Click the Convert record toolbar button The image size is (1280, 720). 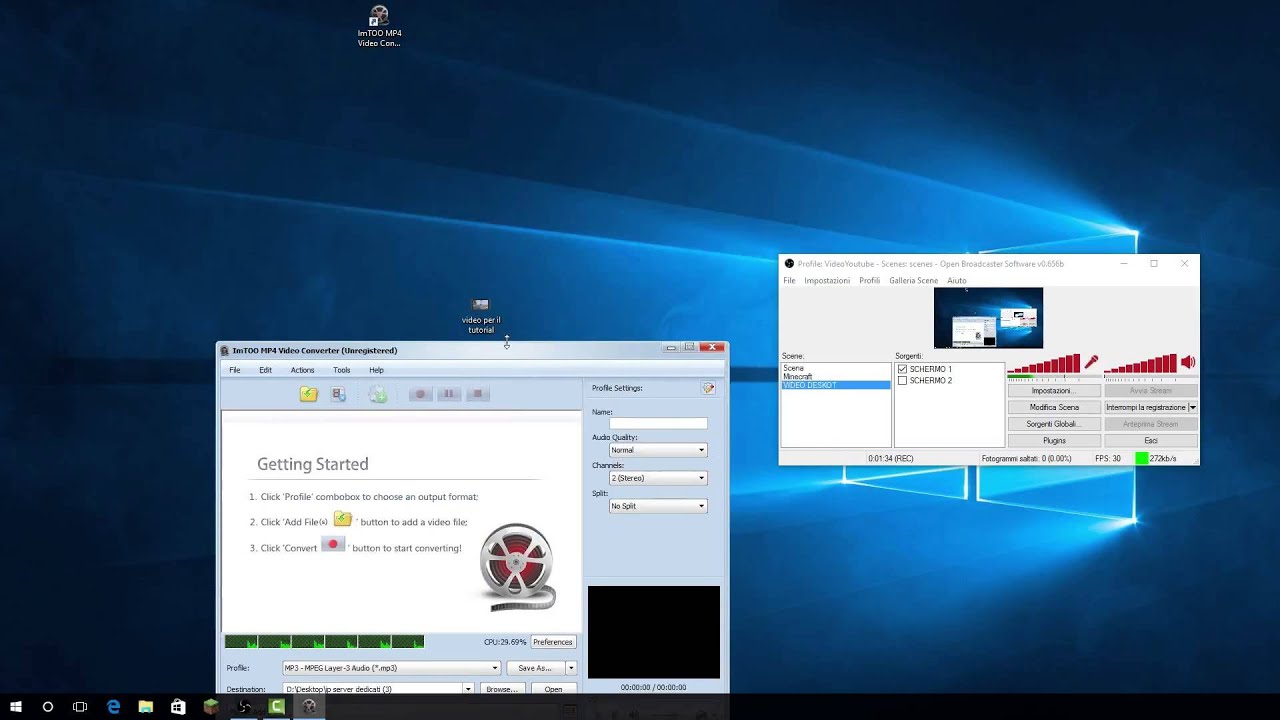(x=420, y=394)
